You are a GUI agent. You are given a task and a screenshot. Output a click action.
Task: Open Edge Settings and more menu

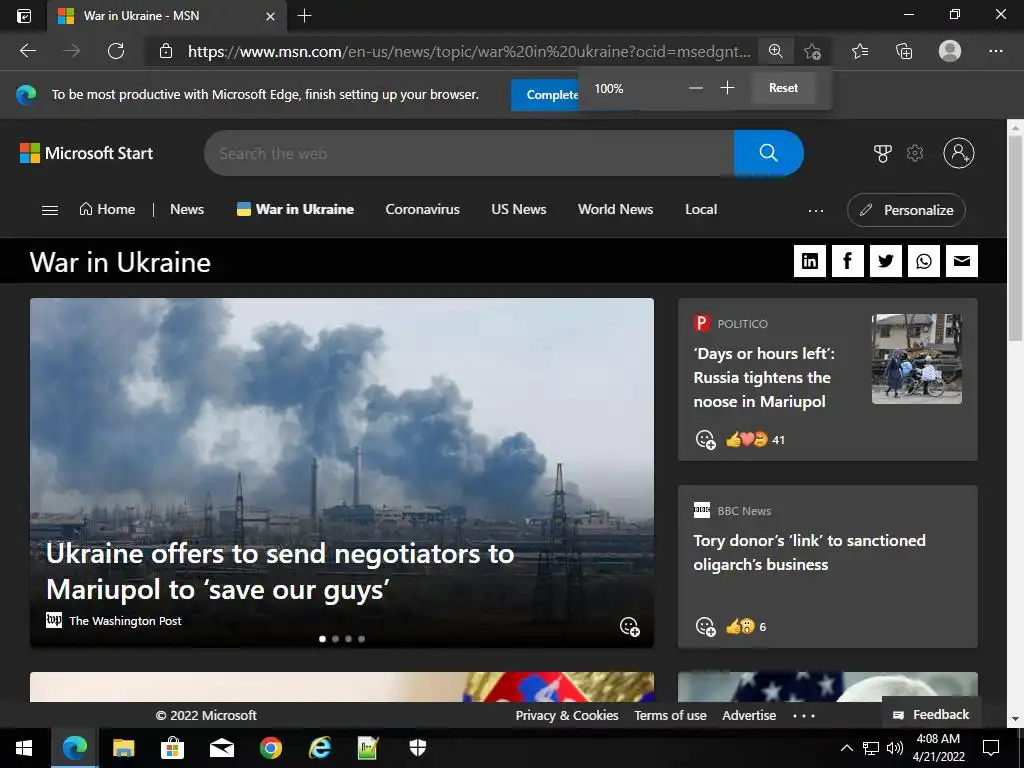pos(995,51)
